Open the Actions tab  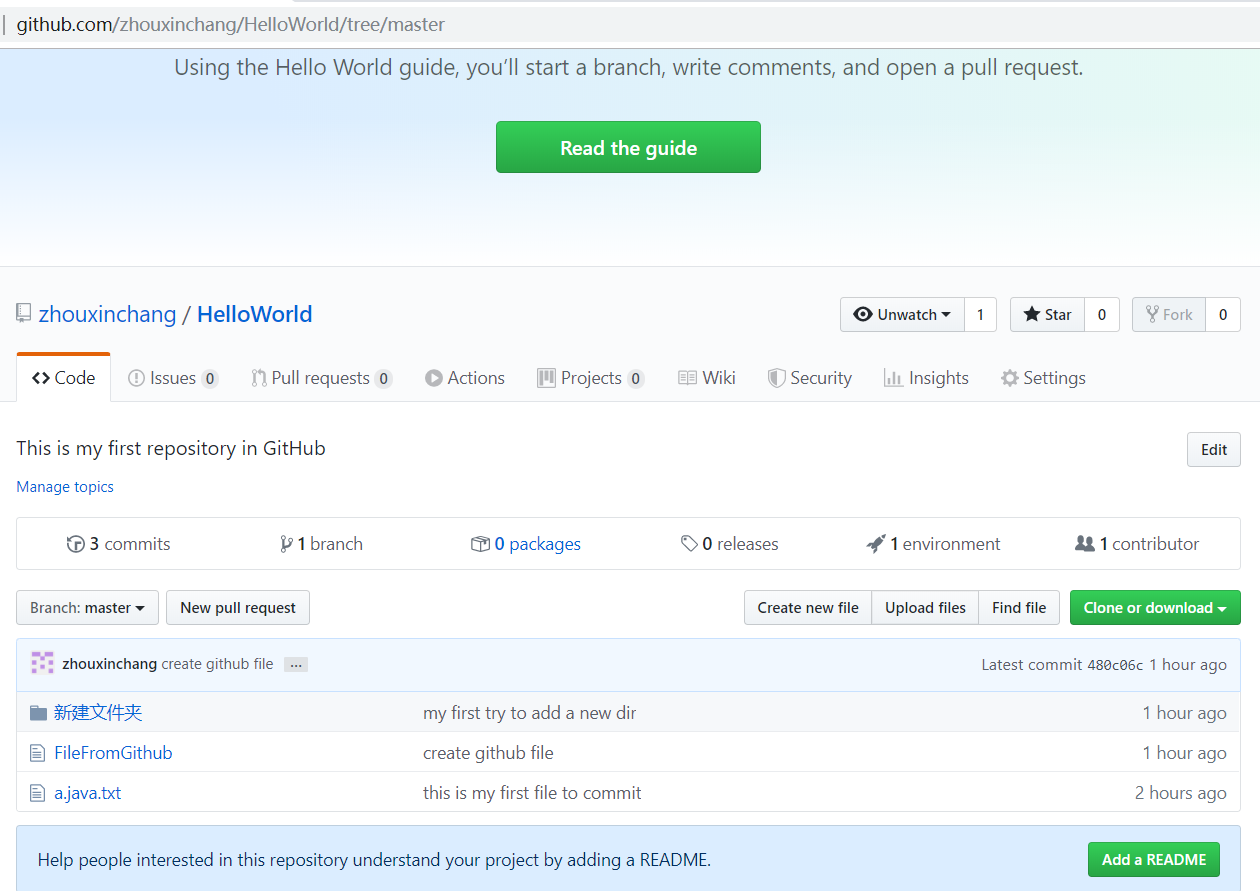(465, 378)
